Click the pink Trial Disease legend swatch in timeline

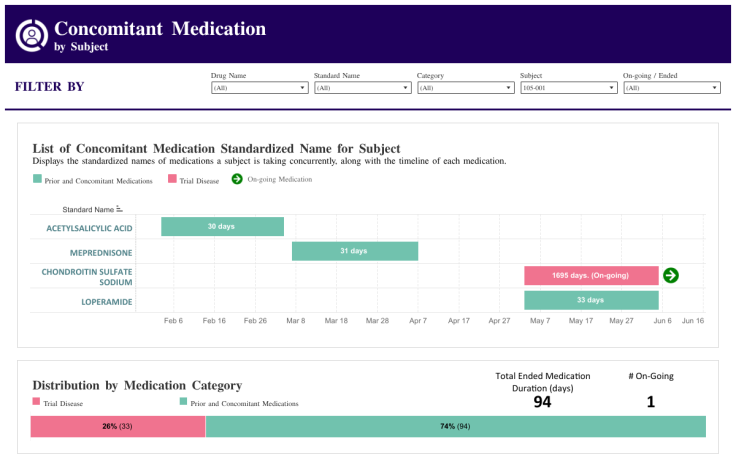click(x=172, y=179)
